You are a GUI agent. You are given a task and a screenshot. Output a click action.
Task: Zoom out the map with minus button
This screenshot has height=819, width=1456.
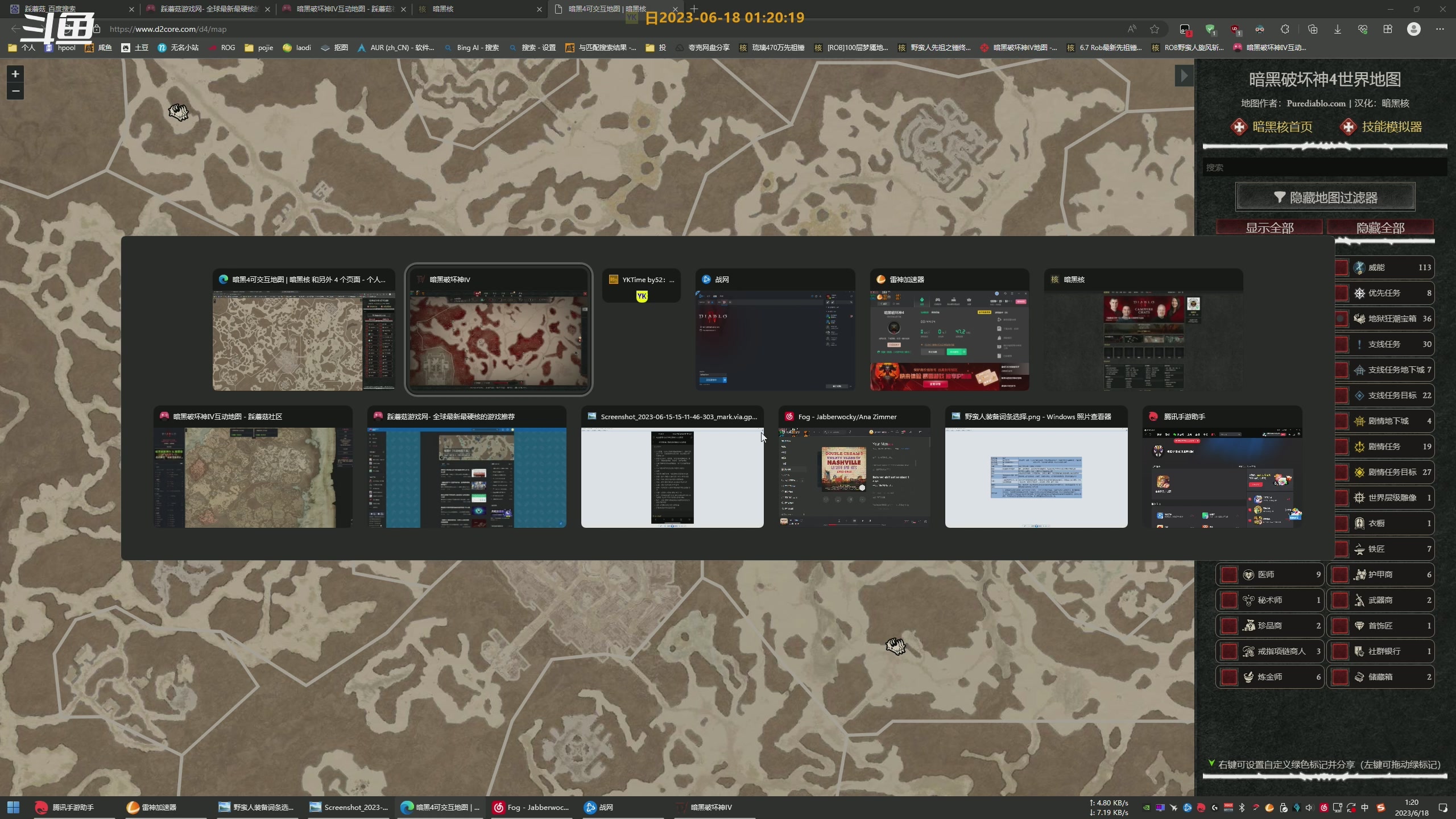coord(15,91)
